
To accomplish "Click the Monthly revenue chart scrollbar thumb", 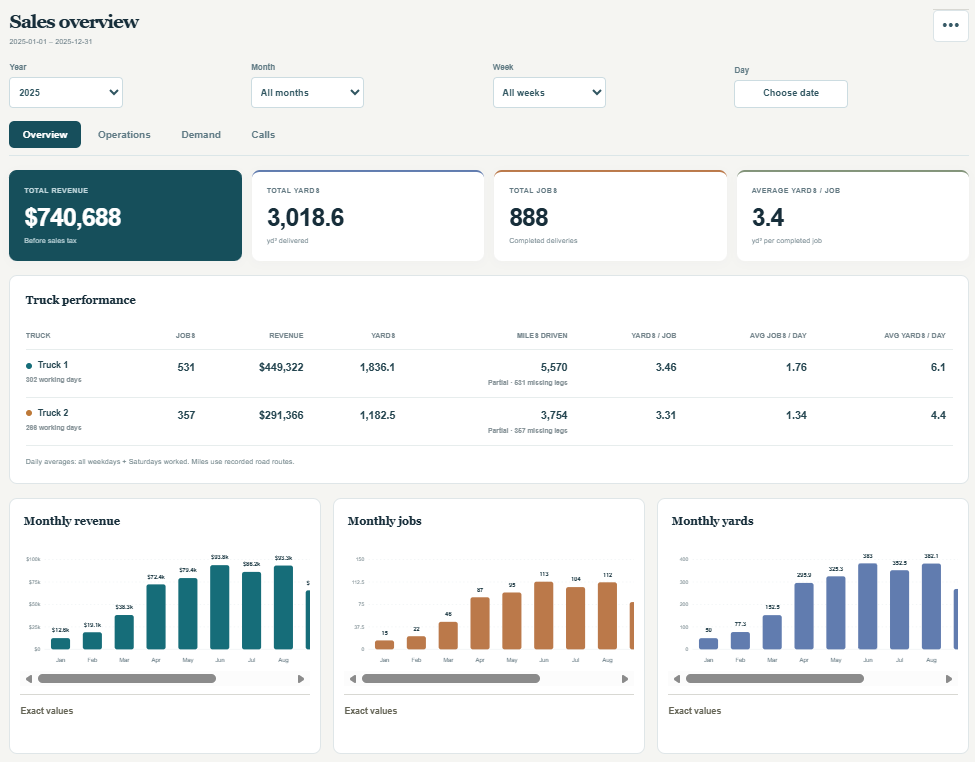I will click(127, 679).
